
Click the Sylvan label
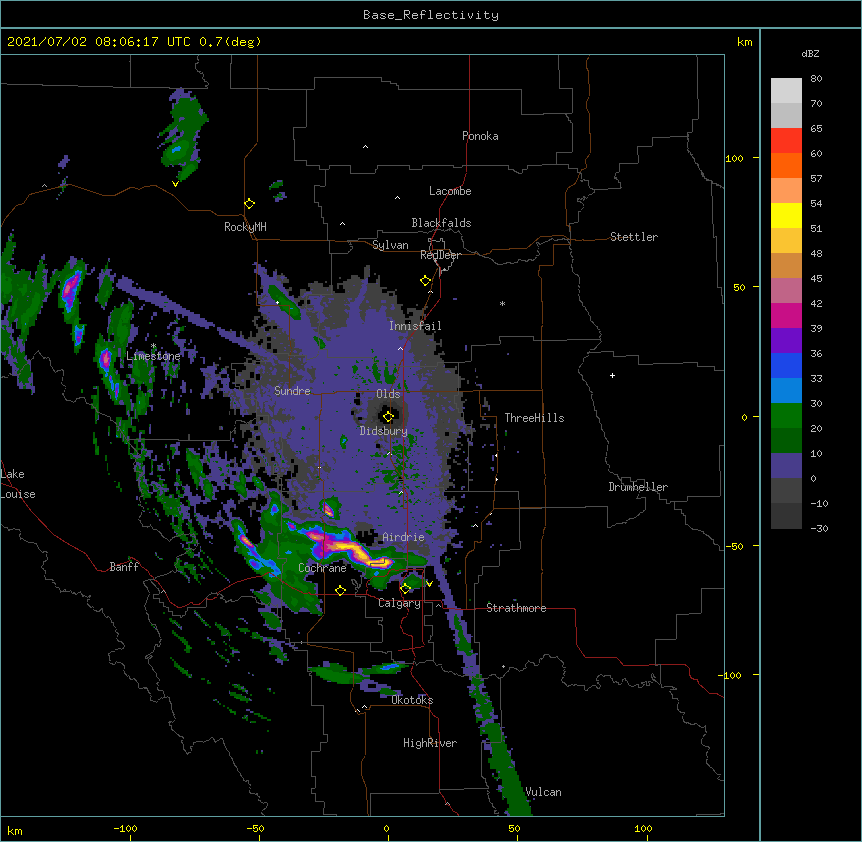pos(390,245)
